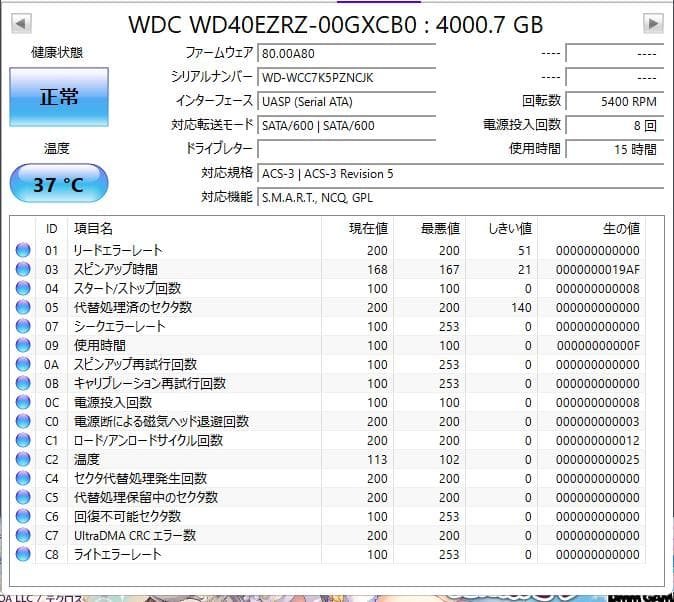The height and width of the screenshot is (602, 674).
Task: Click the 対応機能 field S.M.A.R.T., NCQ, GPL
Action: pyautogui.click(x=460, y=197)
